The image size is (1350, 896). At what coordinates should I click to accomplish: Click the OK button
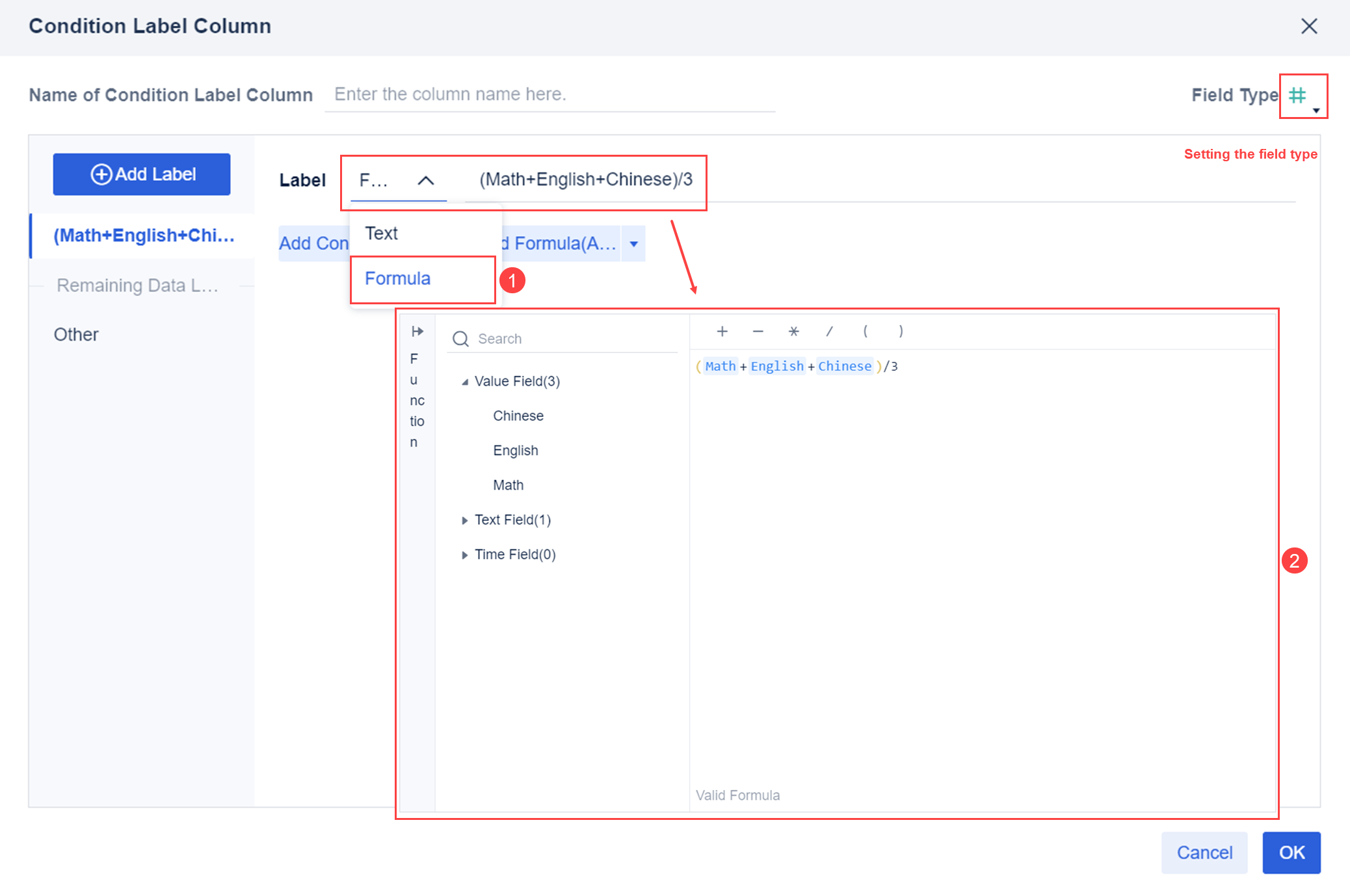pyautogui.click(x=1291, y=852)
